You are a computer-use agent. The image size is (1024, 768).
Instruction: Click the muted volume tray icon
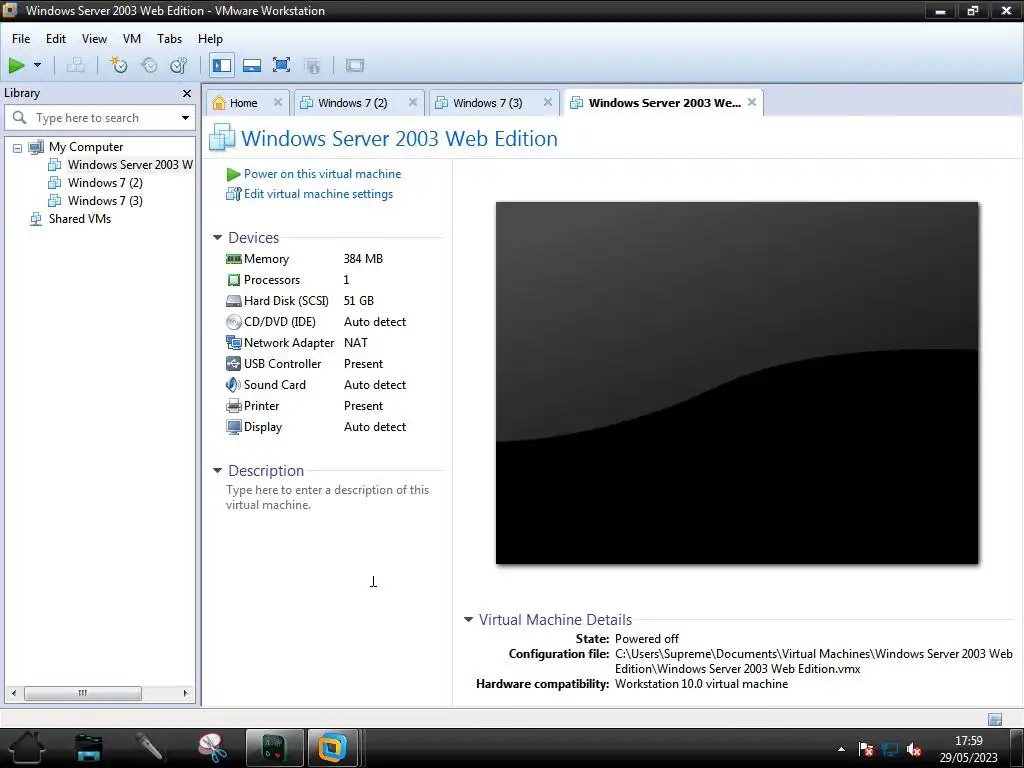[x=914, y=749]
